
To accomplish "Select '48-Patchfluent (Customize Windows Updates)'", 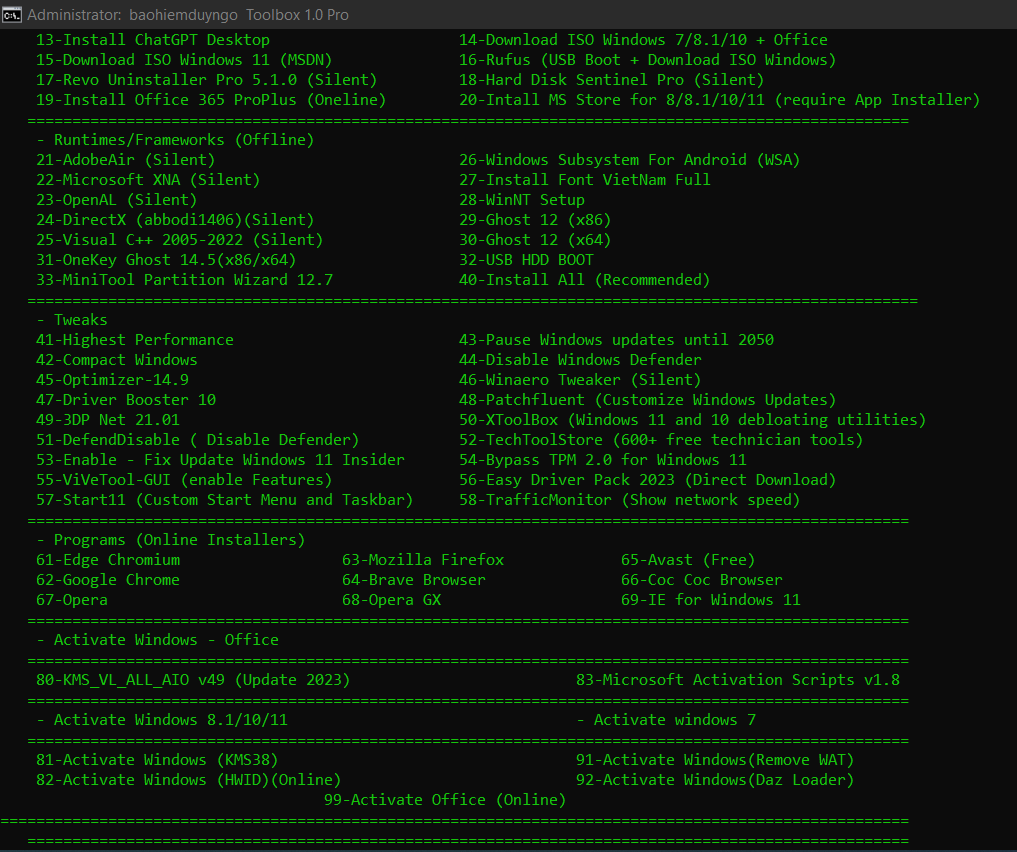I will 647,400.
